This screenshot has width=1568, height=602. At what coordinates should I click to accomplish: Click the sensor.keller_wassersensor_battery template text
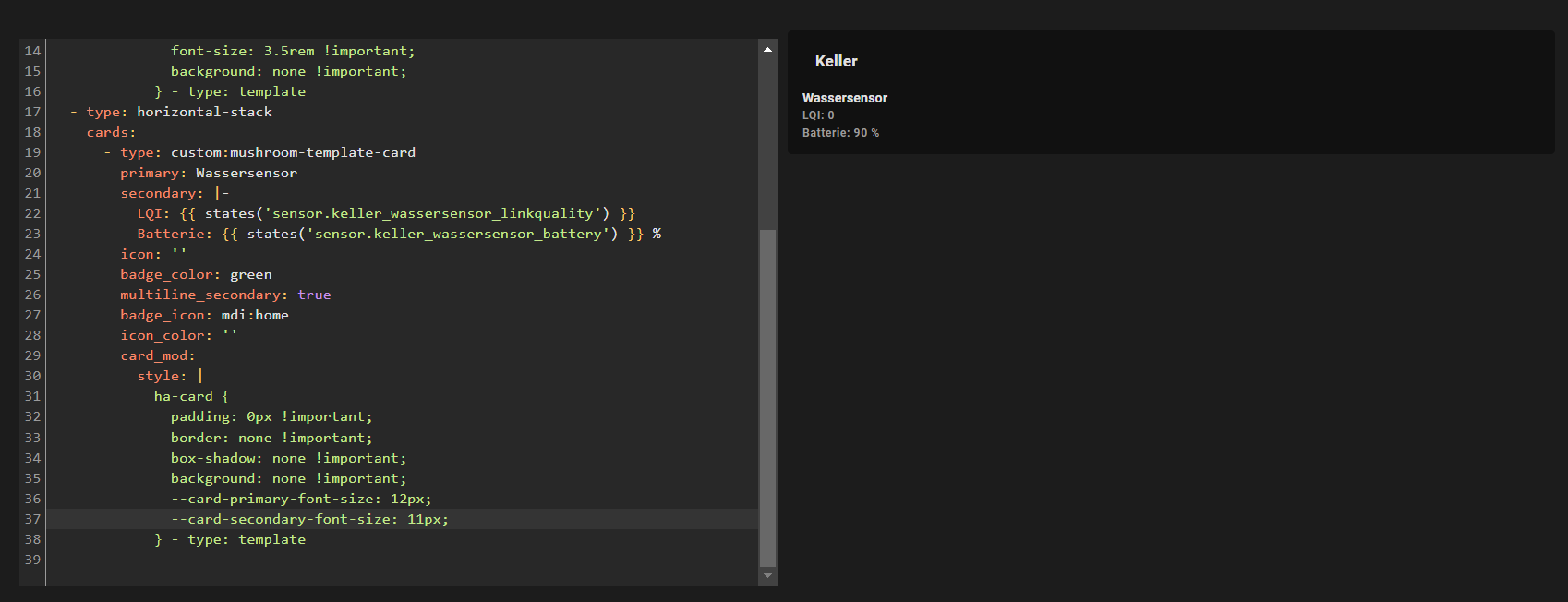[x=457, y=234]
